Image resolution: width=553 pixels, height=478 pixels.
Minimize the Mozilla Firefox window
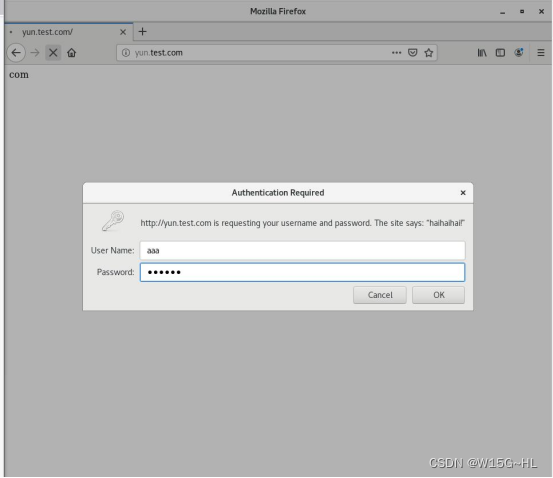click(x=502, y=12)
